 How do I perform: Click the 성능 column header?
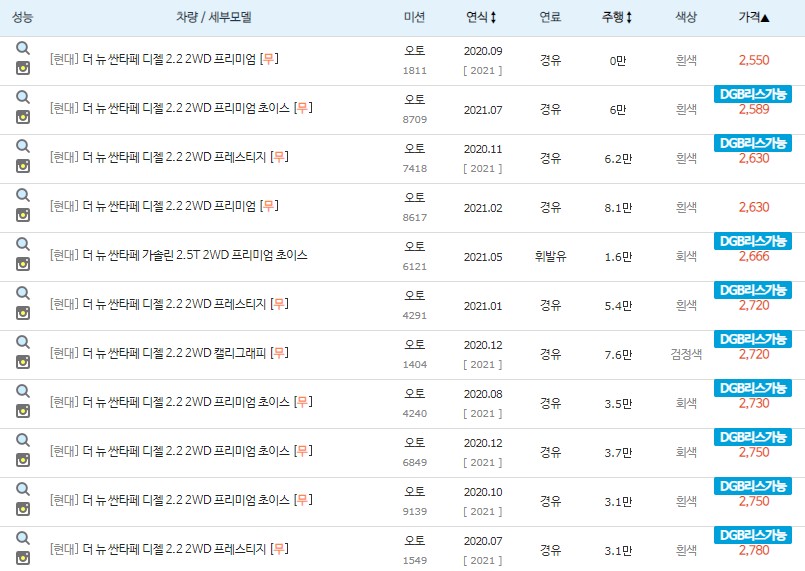point(23,17)
